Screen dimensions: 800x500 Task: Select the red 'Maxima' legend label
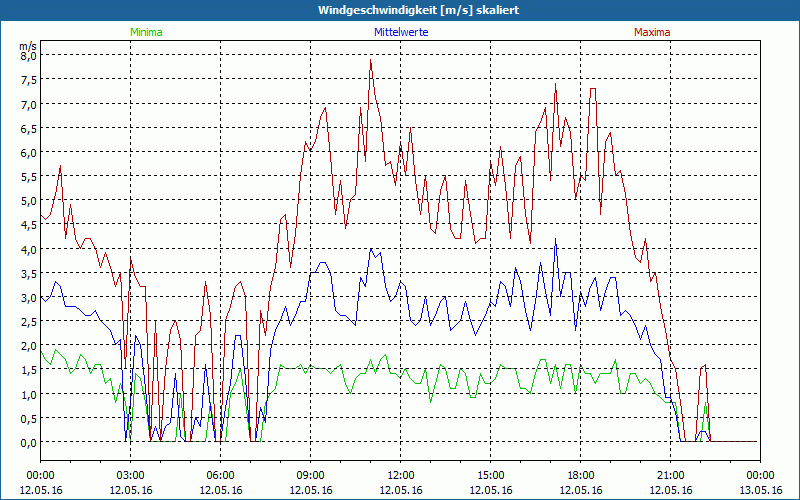tap(652, 32)
